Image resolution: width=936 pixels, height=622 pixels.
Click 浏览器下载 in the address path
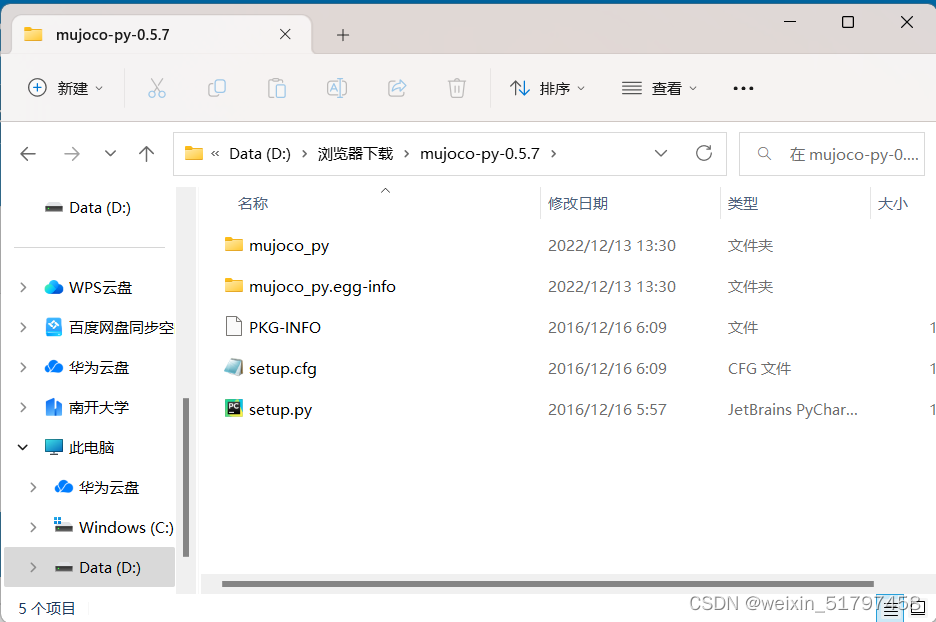(x=355, y=154)
